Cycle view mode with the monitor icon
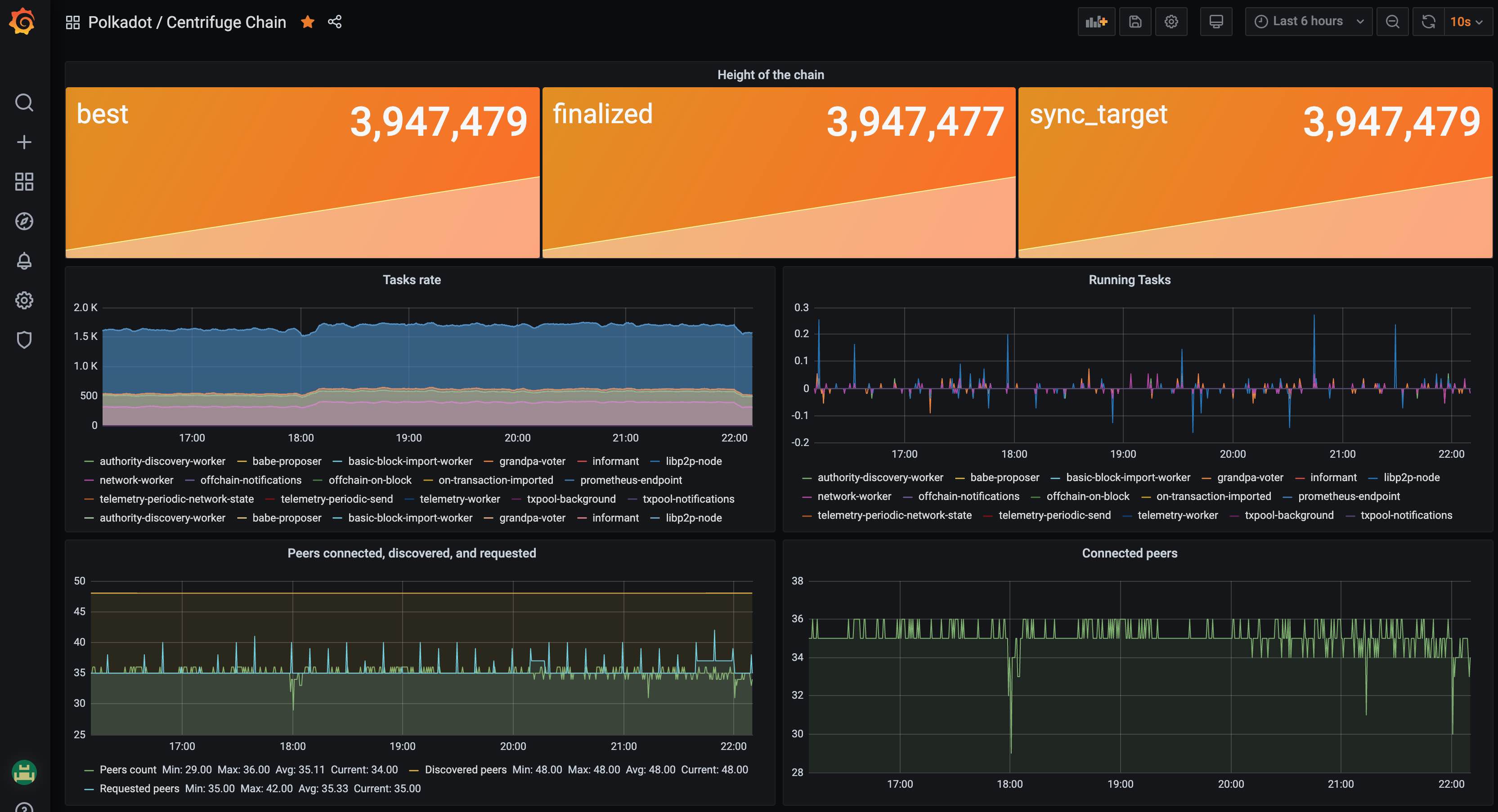The image size is (1498, 812). [1215, 22]
